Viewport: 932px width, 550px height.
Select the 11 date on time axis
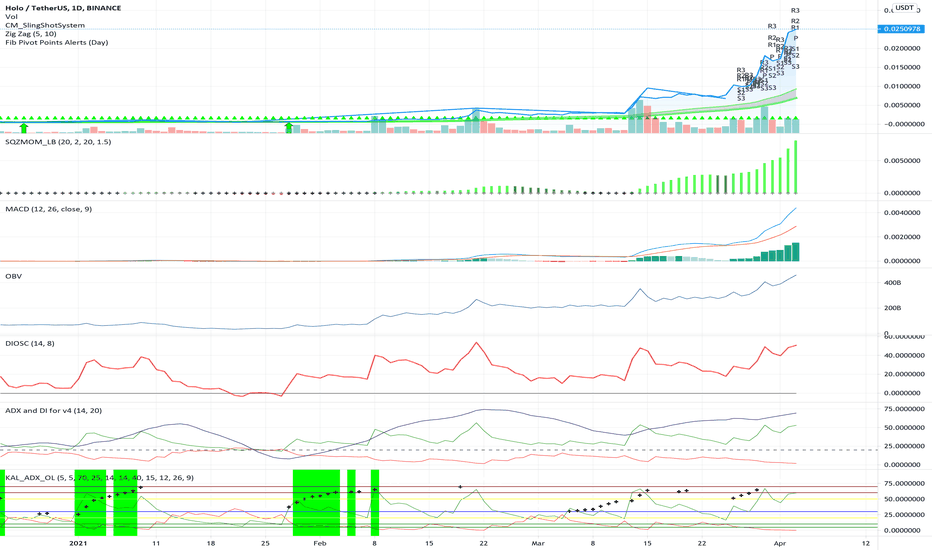point(156,543)
